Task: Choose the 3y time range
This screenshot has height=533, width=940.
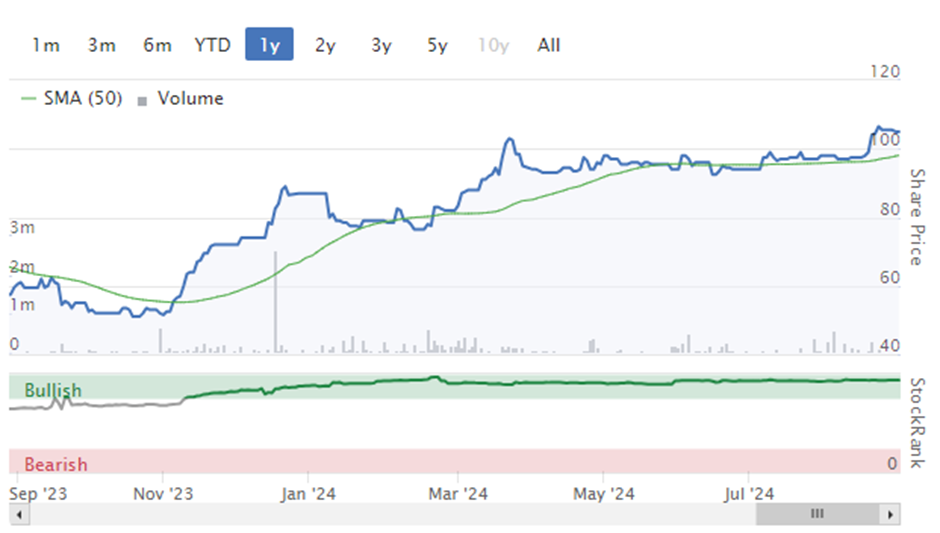Action: pos(381,45)
